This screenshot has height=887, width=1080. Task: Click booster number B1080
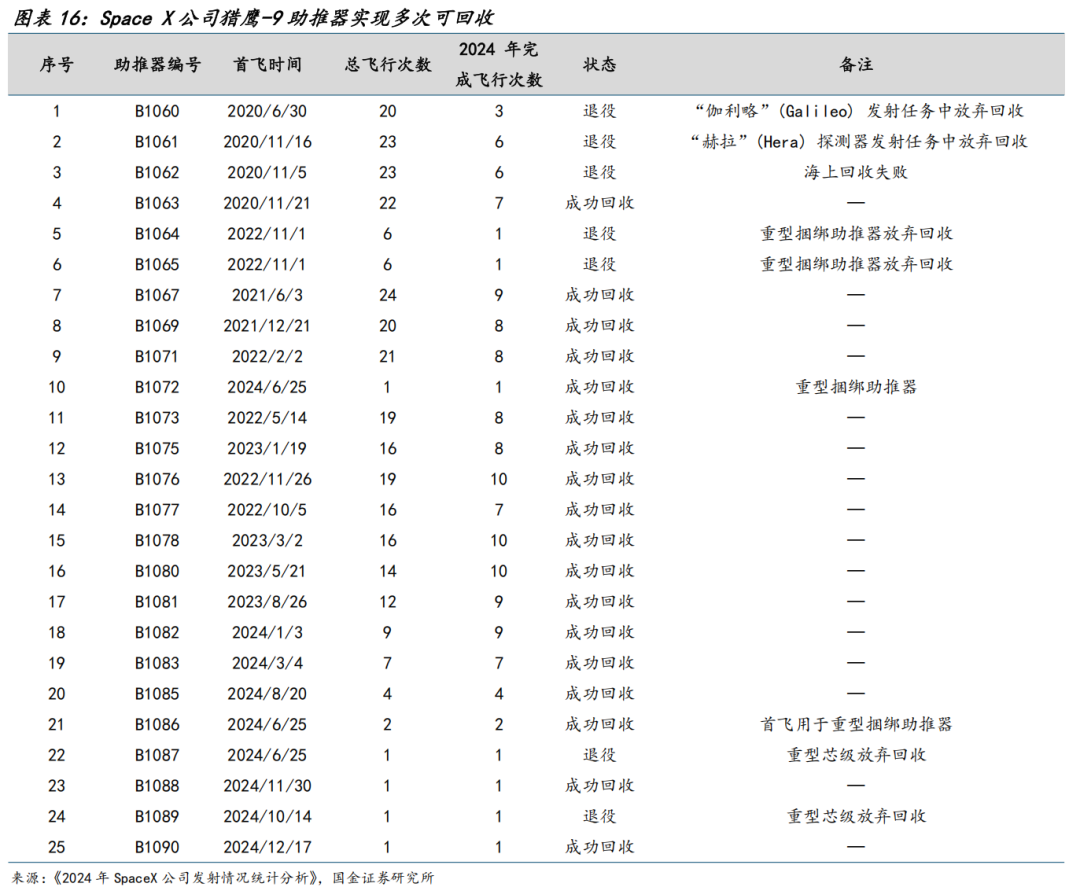click(157, 572)
